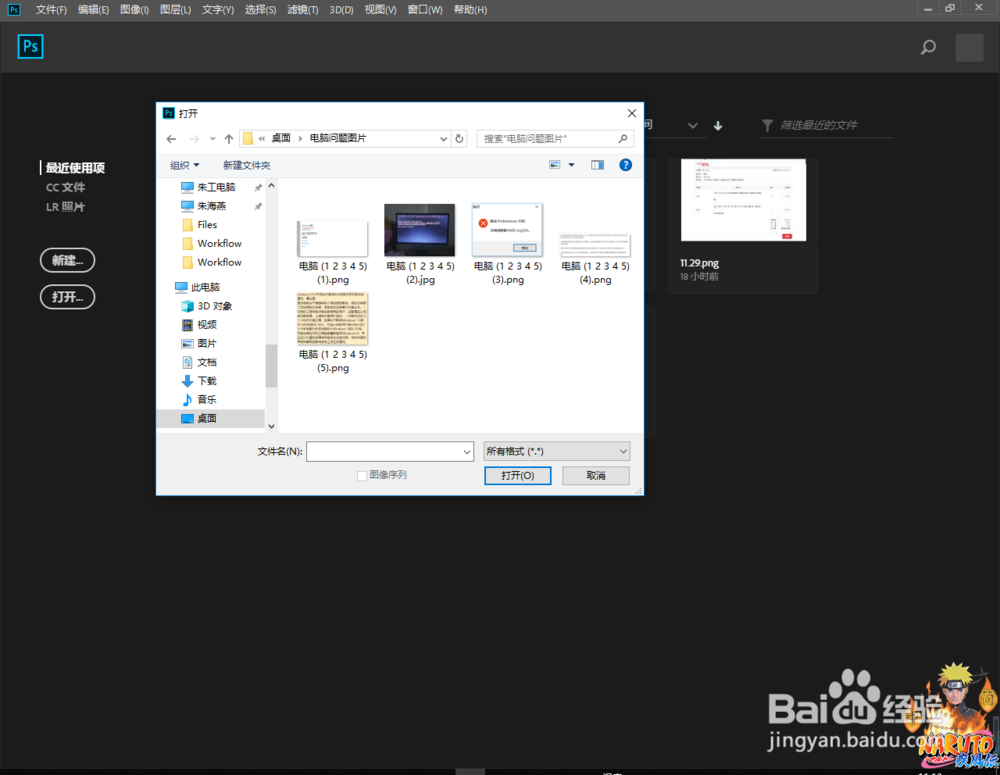The height and width of the screenshot is (775, 1000).
Task: Select the CC 文件 tab
Action: pyautogui.click(x=65, y=188)
